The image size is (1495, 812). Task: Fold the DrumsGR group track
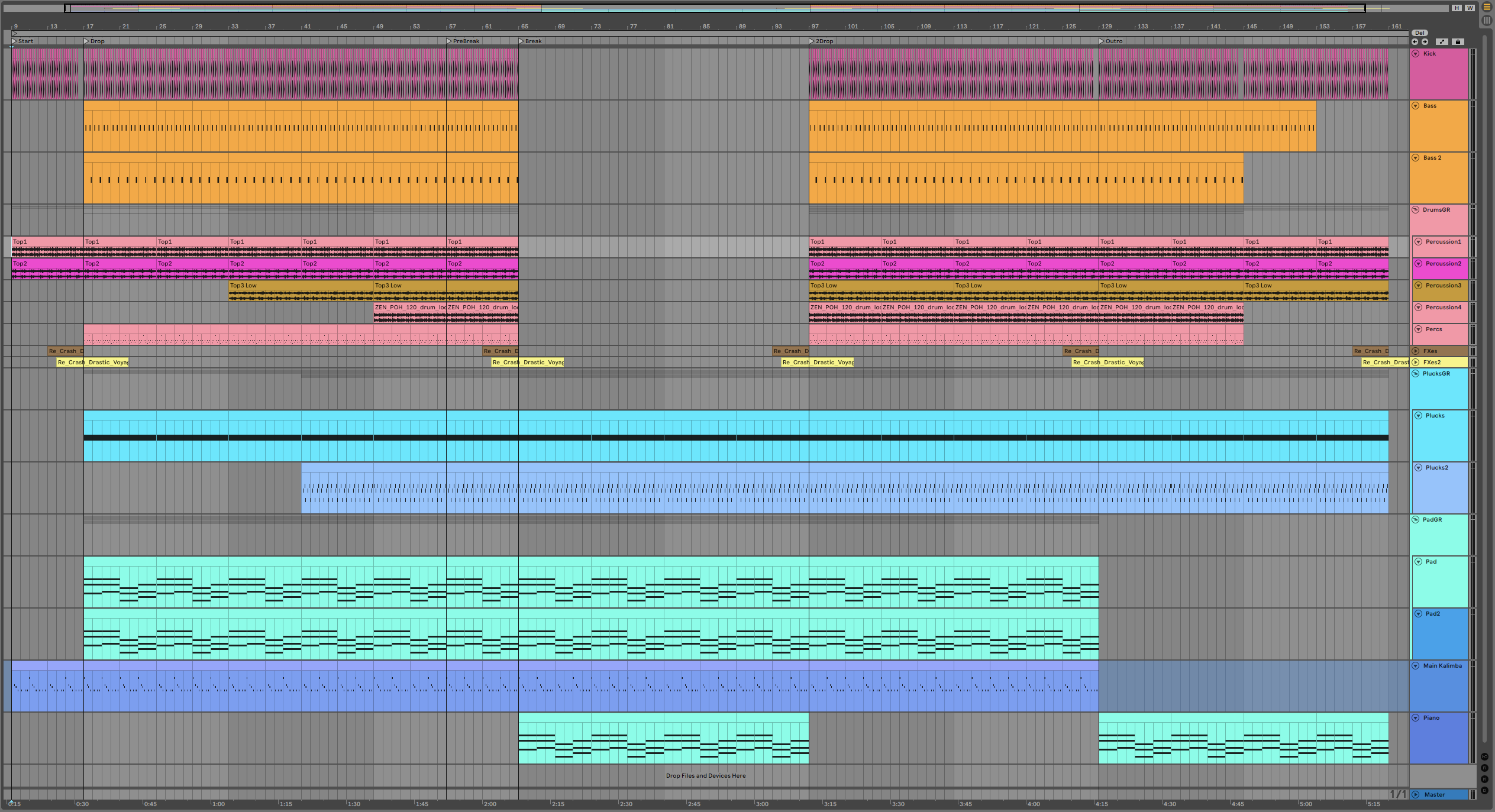pyautogui.click(x=1416, y=210)
